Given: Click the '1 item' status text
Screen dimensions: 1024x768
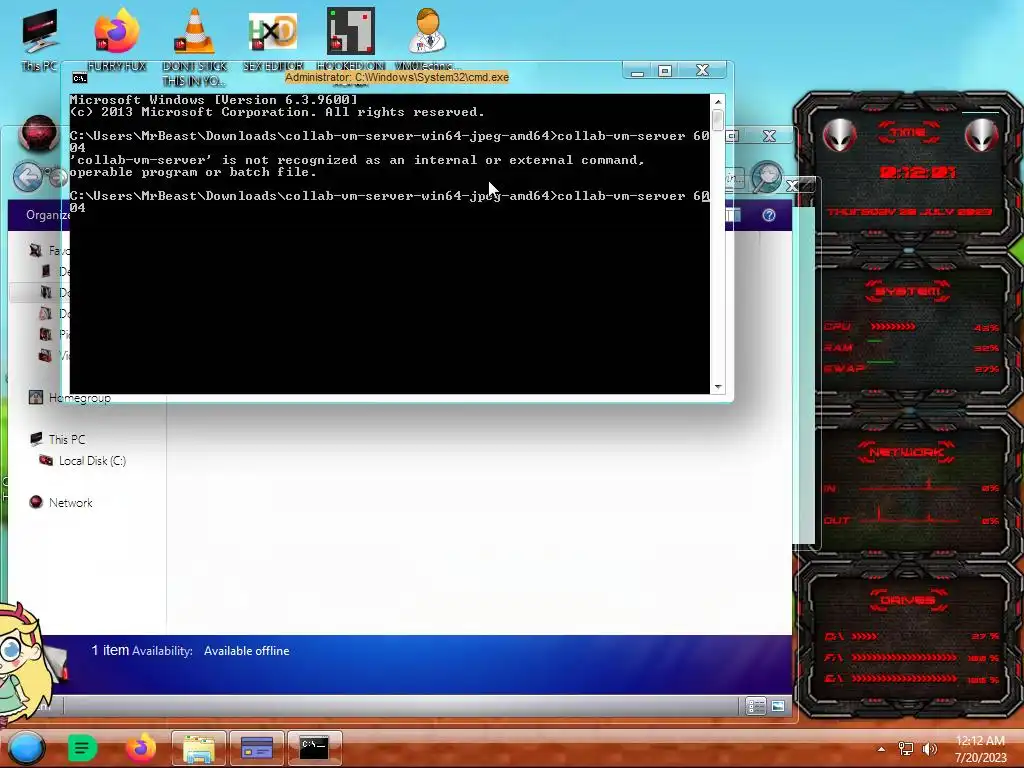Looking at the screenshot, I should point(110,650).
